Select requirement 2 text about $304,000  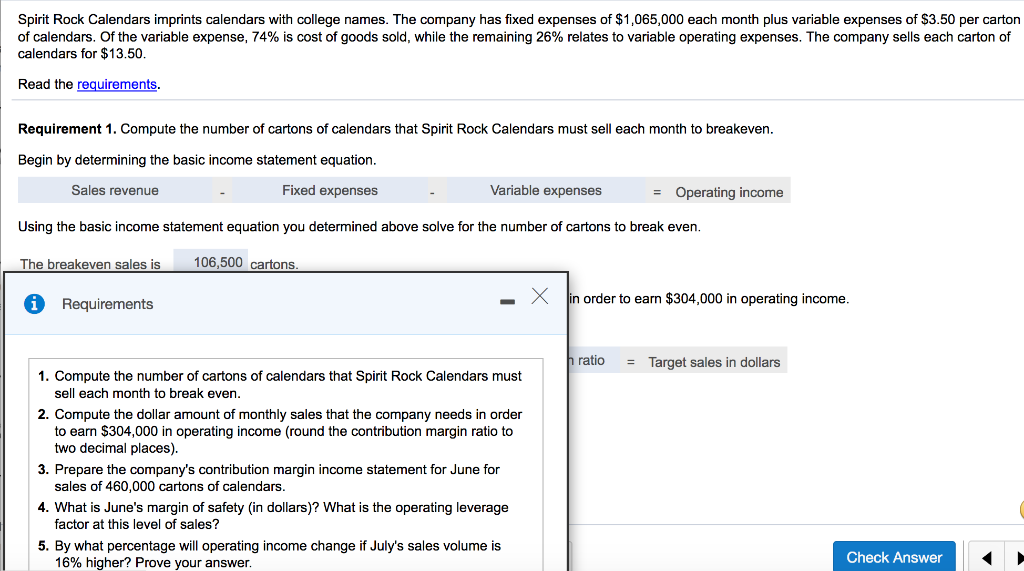point(288,431)
